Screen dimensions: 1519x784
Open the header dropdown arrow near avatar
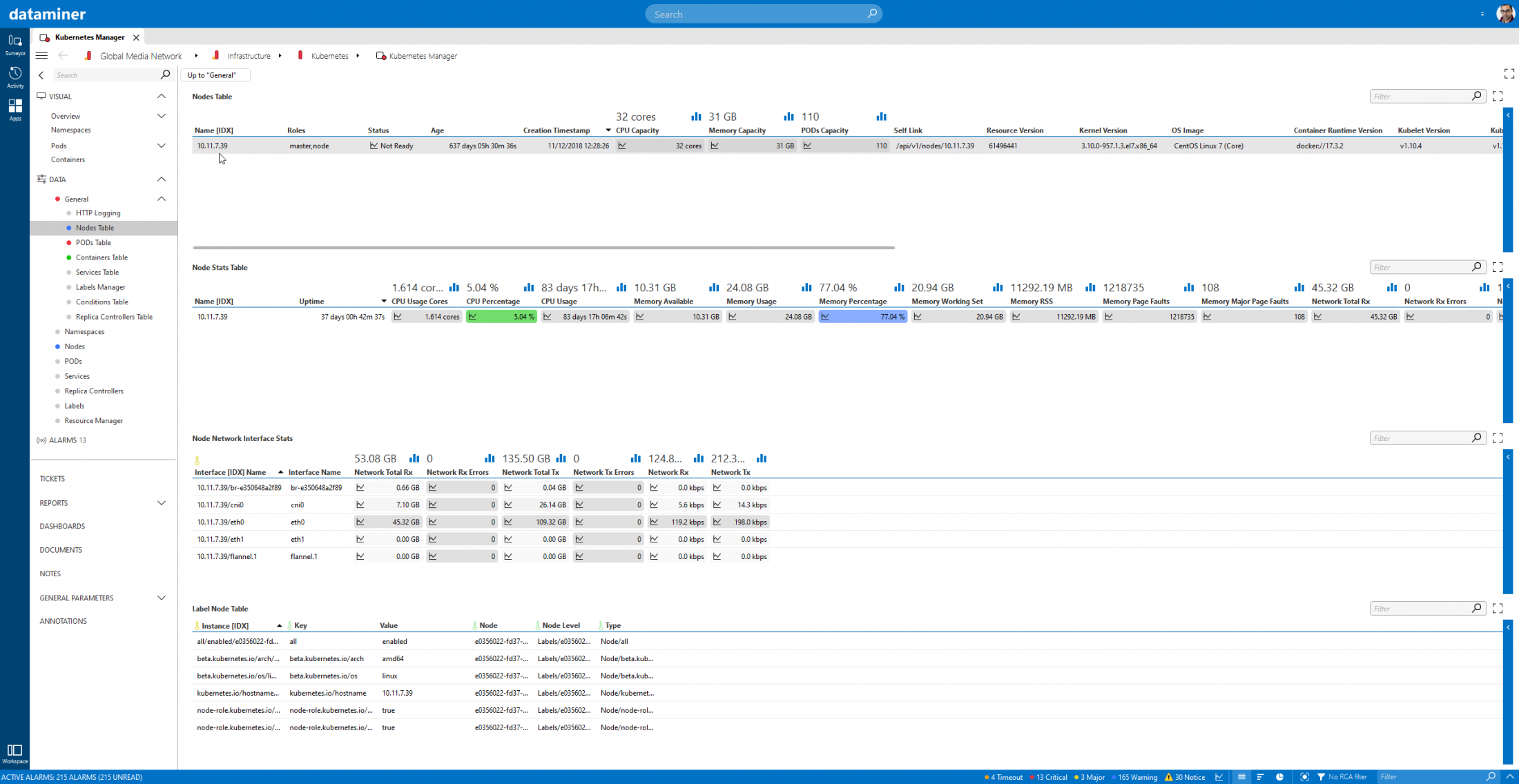tap(1482, 14)
